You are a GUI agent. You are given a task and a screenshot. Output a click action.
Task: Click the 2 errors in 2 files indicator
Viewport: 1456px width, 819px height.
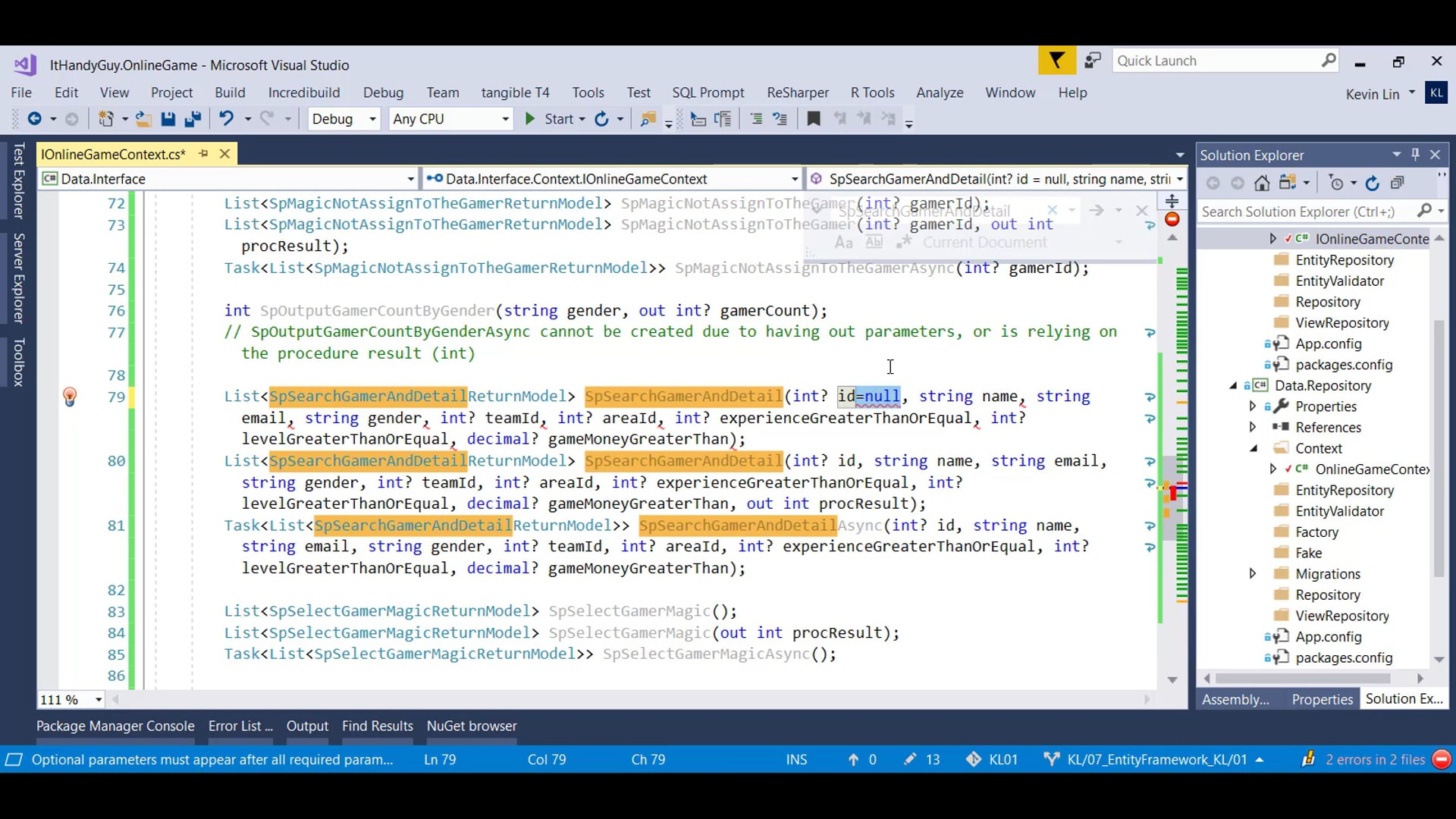tap(1374, 760)
